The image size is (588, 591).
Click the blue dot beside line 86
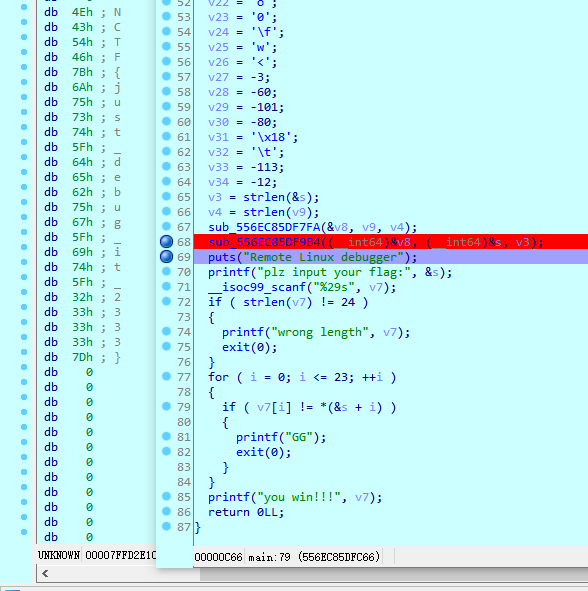coord(166,511)
